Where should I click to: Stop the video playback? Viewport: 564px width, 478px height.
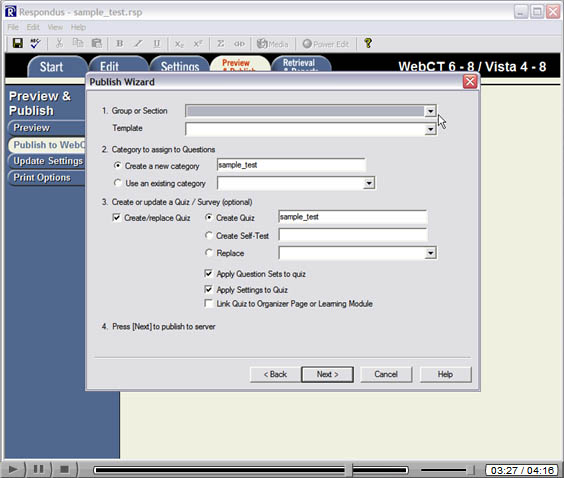64,469
